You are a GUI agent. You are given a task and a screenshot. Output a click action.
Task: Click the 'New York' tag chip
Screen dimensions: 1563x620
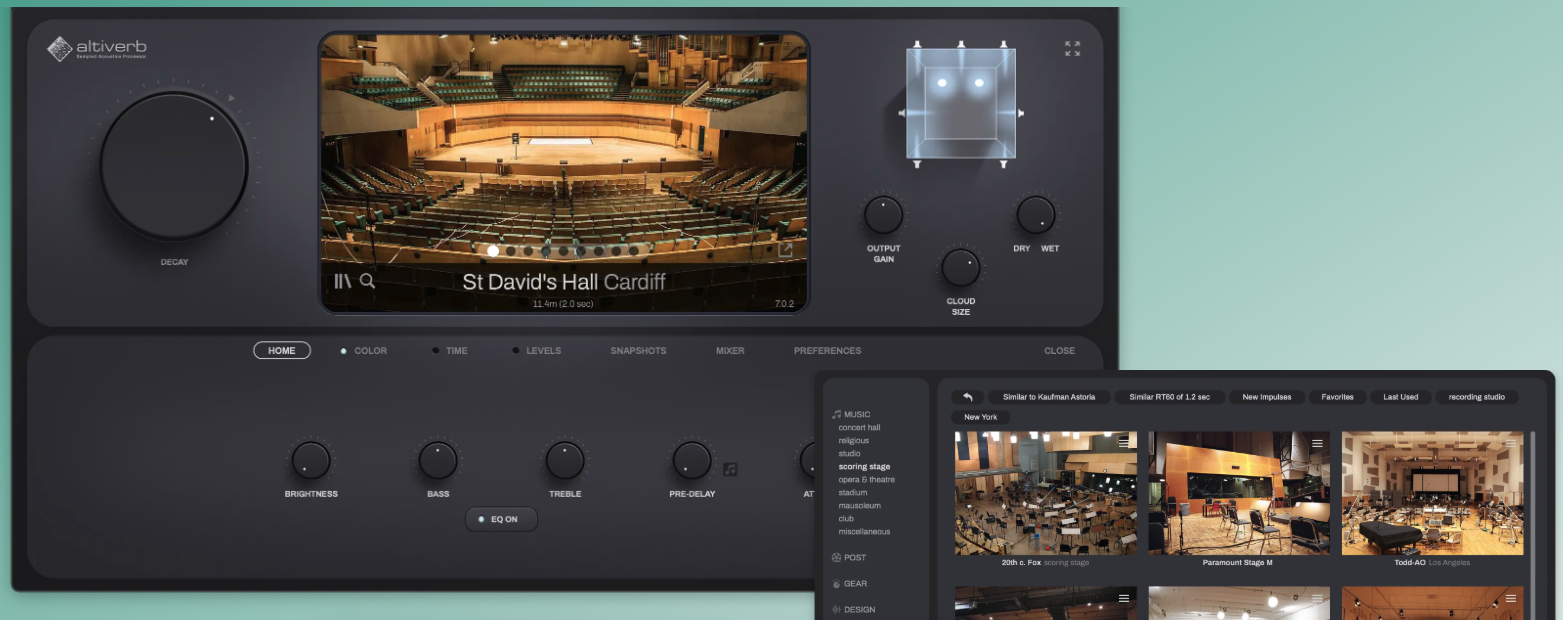click(x=981, y=417)
